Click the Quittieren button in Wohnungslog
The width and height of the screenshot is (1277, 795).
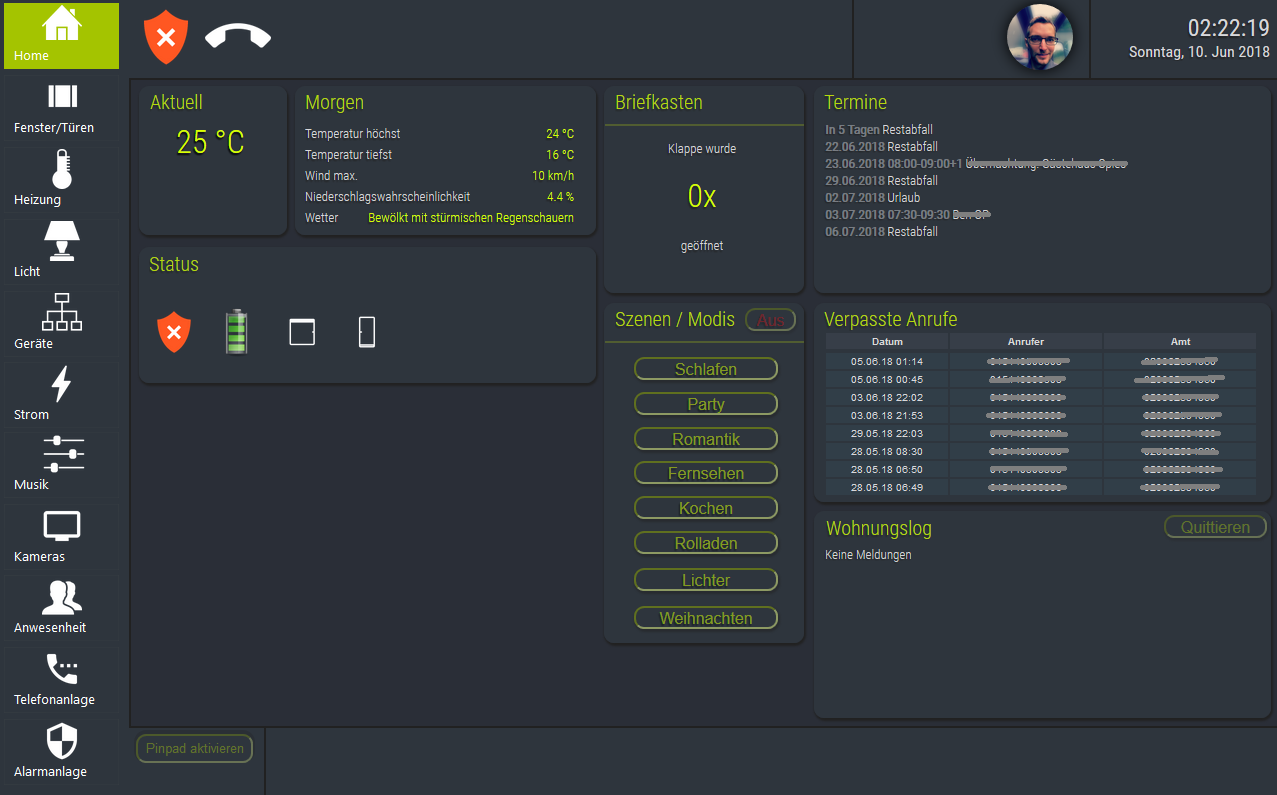[1215, 527]
